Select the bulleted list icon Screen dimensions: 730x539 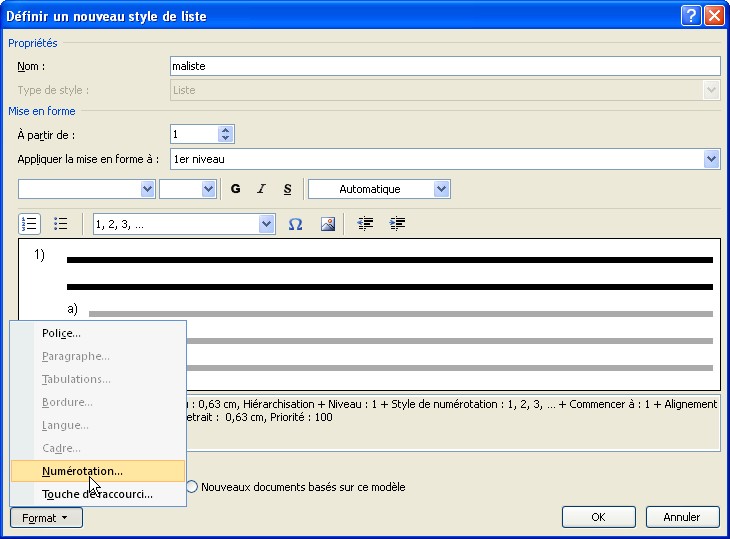point(60,225)
